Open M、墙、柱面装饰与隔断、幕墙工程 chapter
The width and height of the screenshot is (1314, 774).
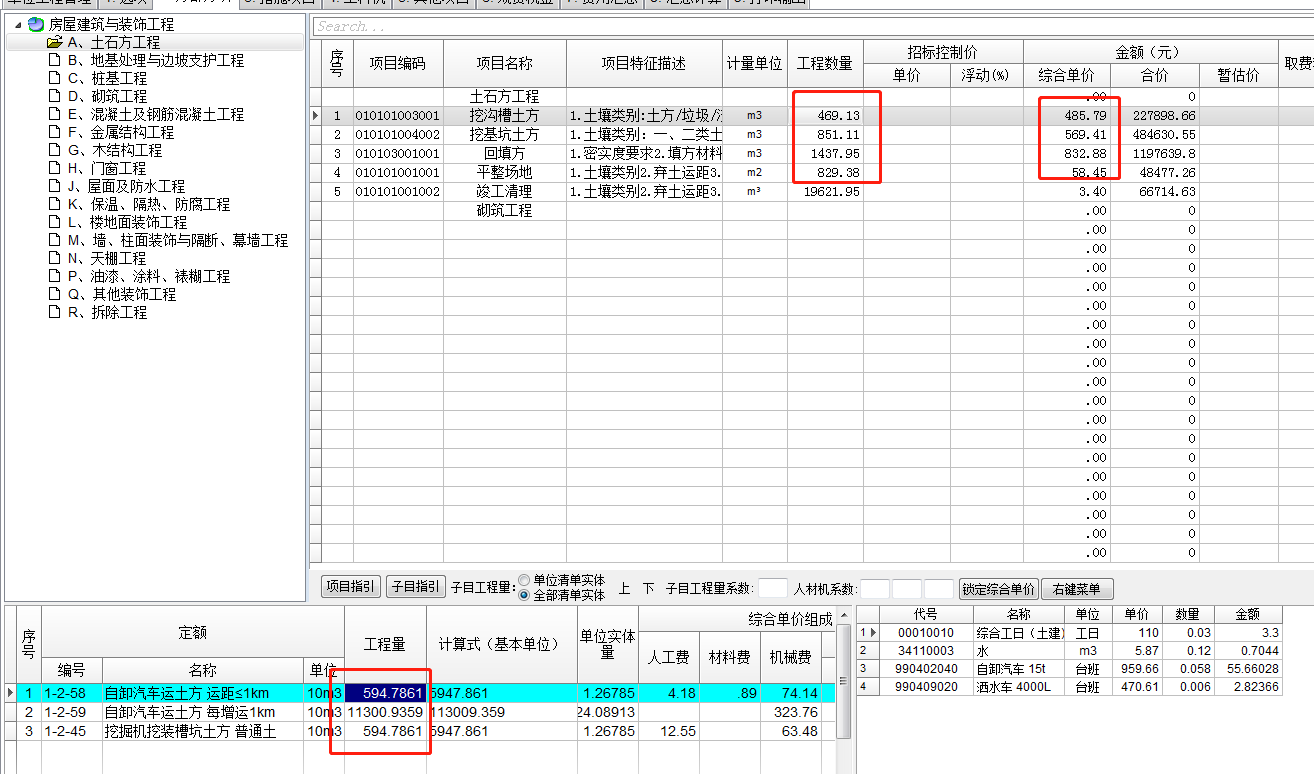pyautogui.click(x=177, y=240)
